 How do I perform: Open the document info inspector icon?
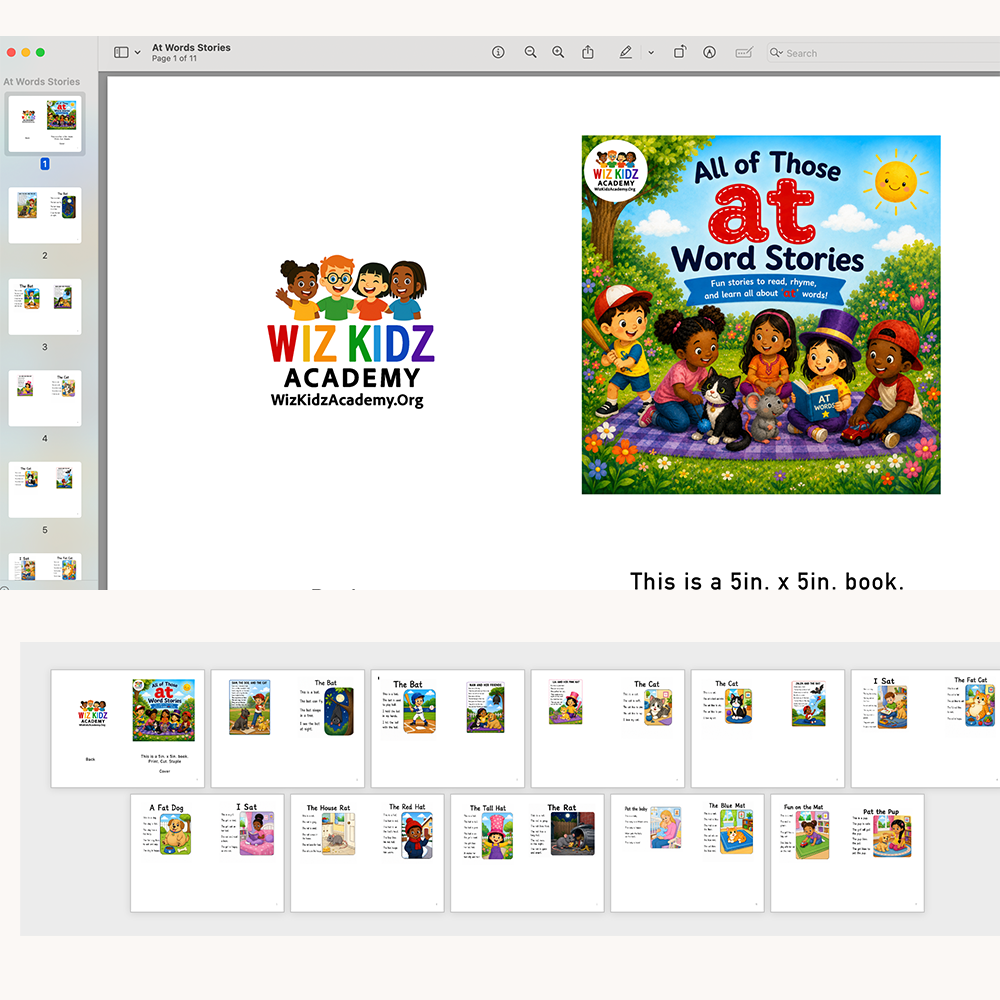pyautogui.click(x=498, y=52)
